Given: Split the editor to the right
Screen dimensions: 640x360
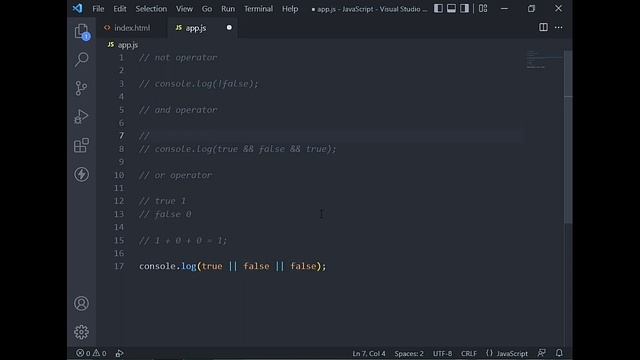Looking at the screenshot, I should 543,27.
